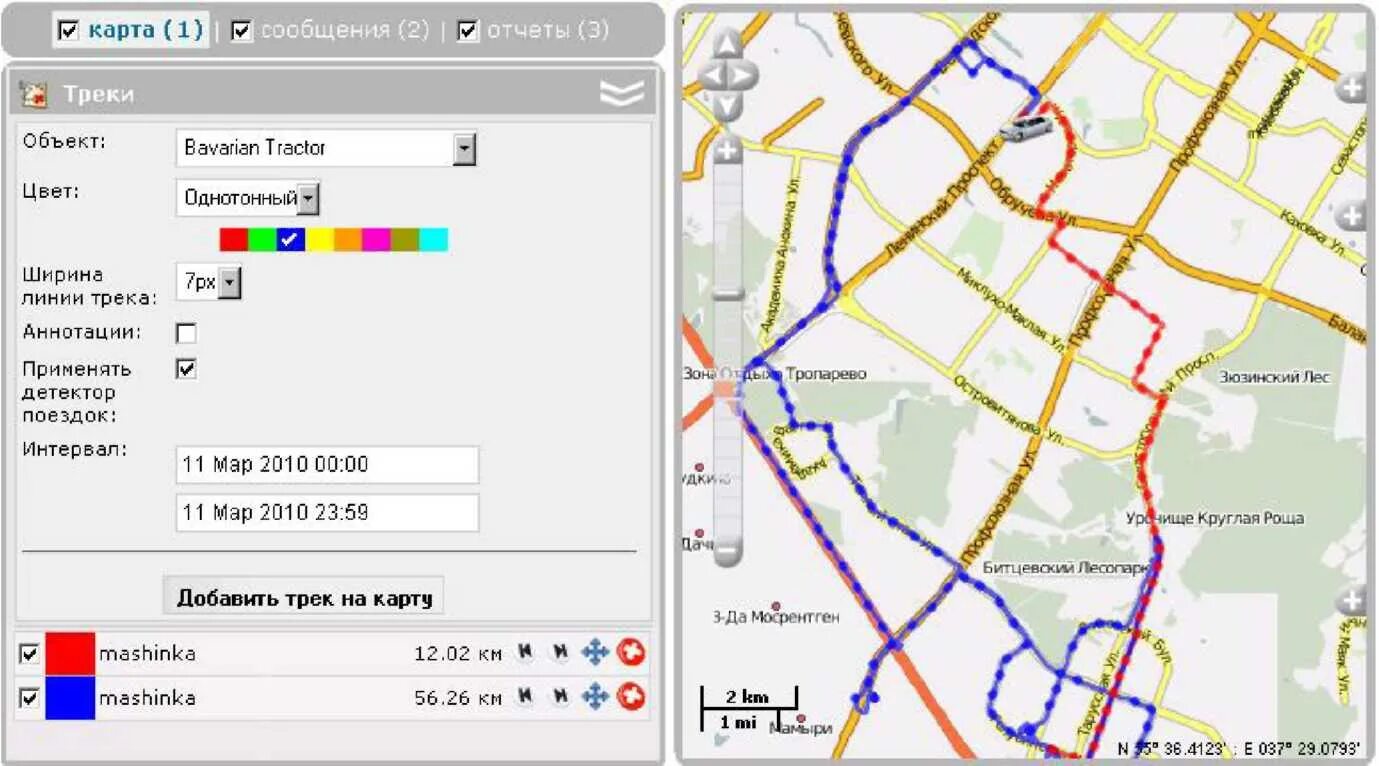This screenshot has width=1379, height=766.
Task: Pick the olive color swatch
Action: pos(405,239)
